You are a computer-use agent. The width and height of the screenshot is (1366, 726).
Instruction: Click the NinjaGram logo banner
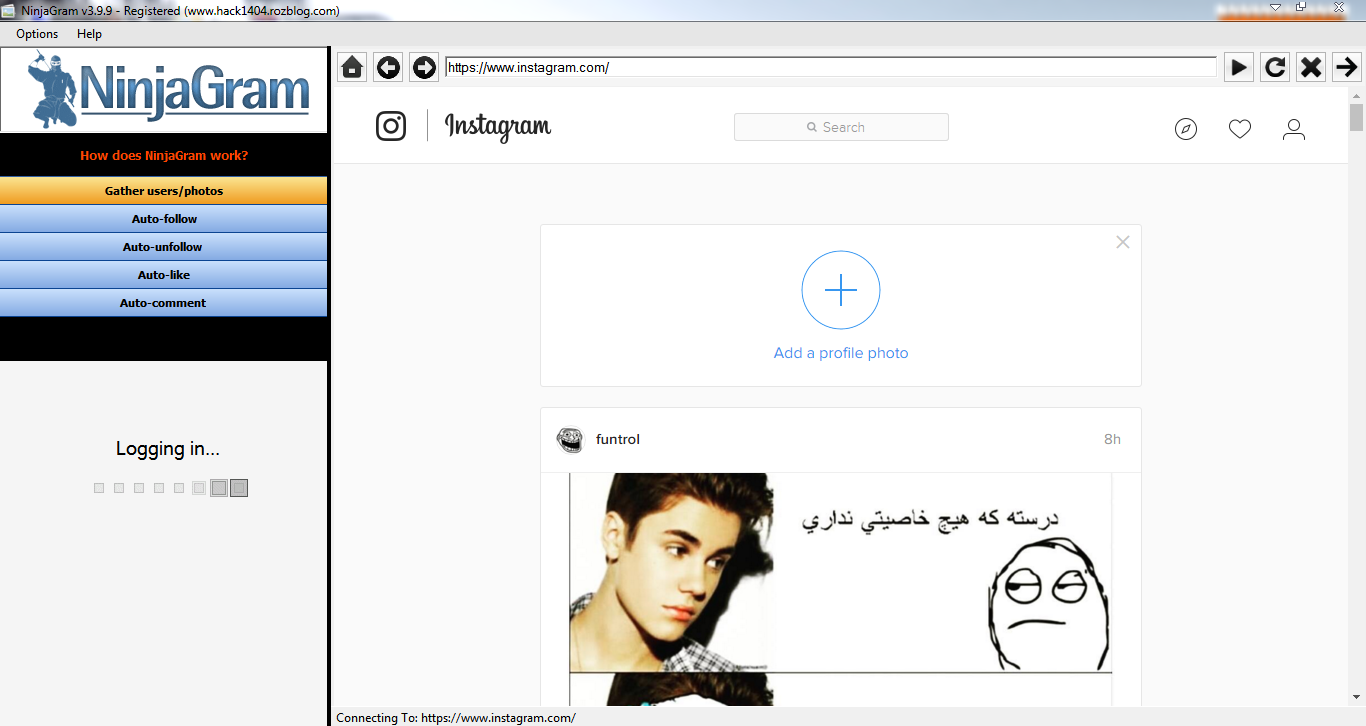(164, 90)
